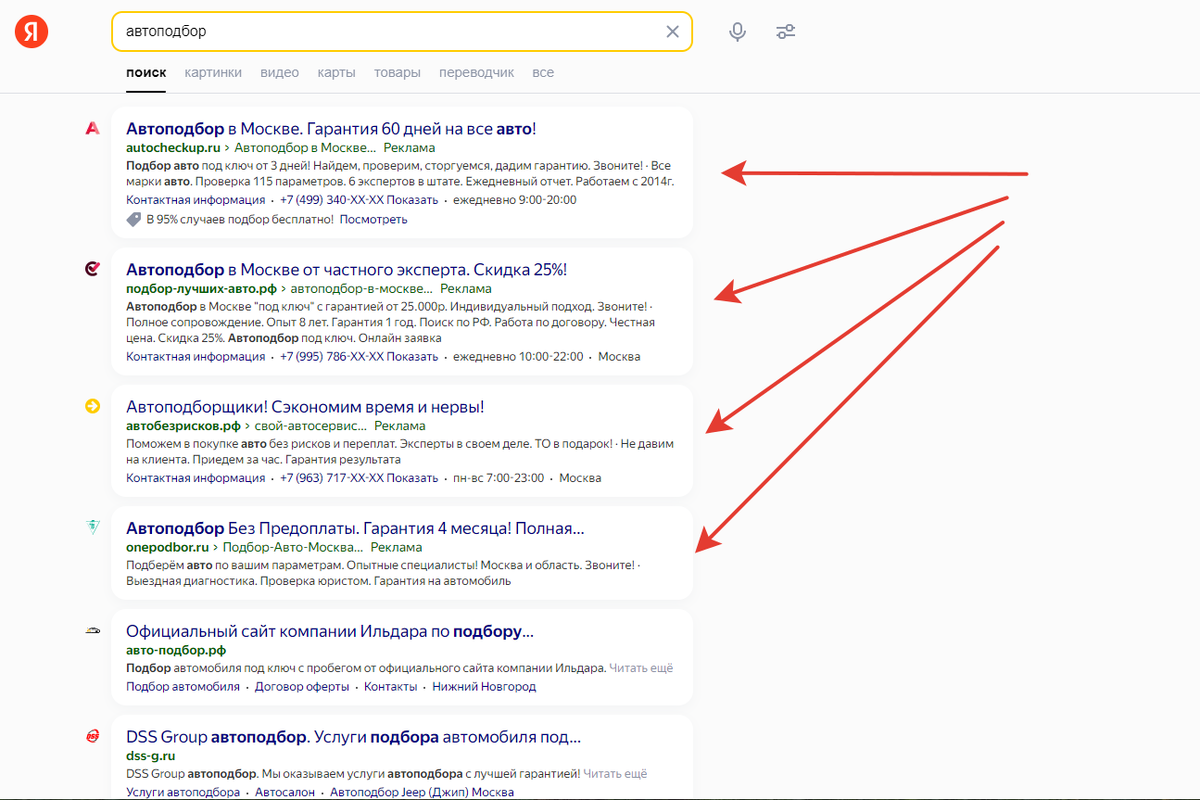Clear the search field with the X icon
This screenshot has width=1200, height=800.
tap(673, 32)
